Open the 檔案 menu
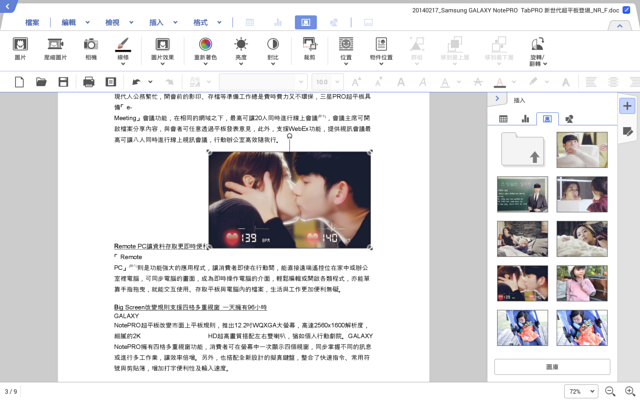640x400 pixels. pyautogui.click(x=32, y=22)
